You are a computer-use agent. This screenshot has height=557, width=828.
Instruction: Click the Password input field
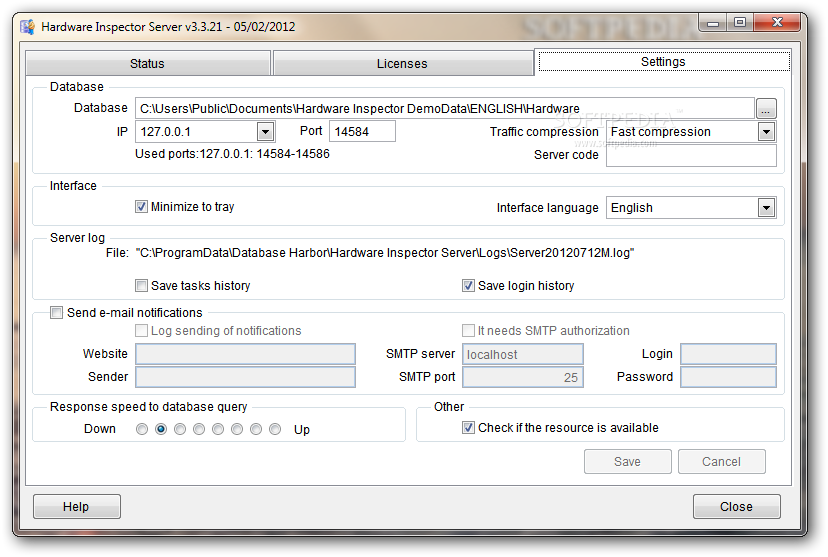pyautogui.click(x=728, y=377)
